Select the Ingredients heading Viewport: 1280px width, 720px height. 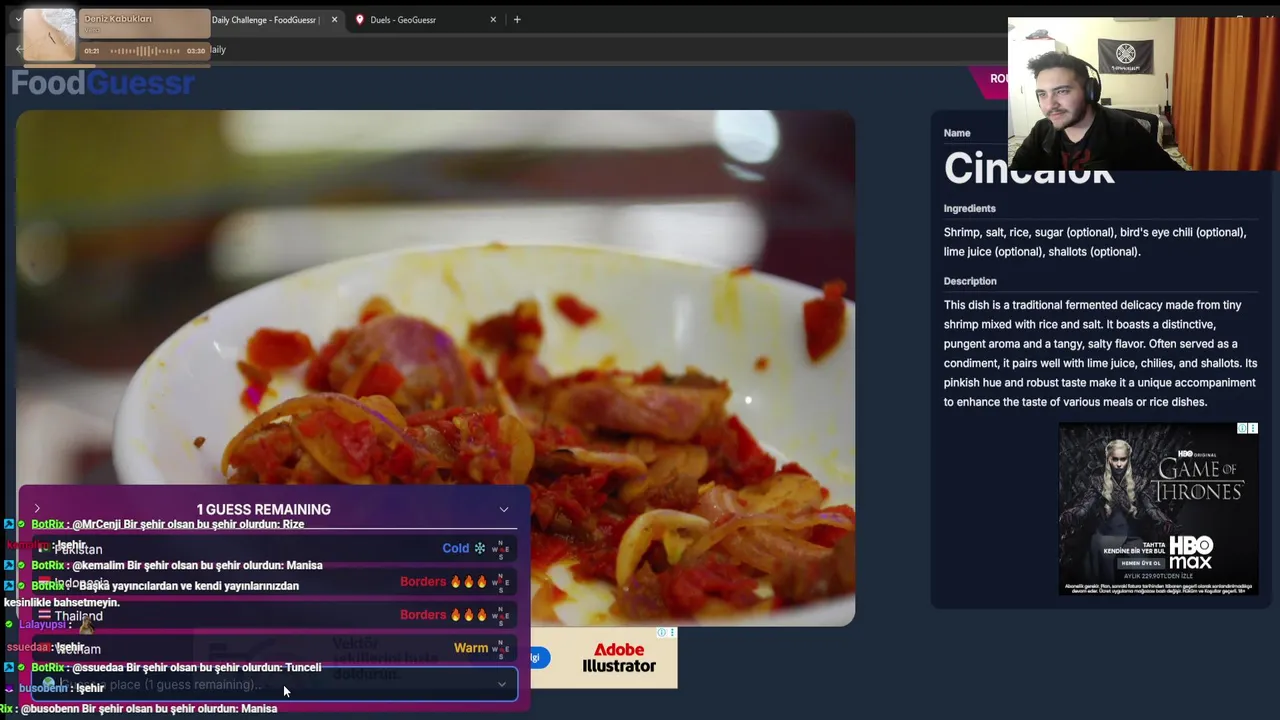pyautogui.click(x=969, y=208)
